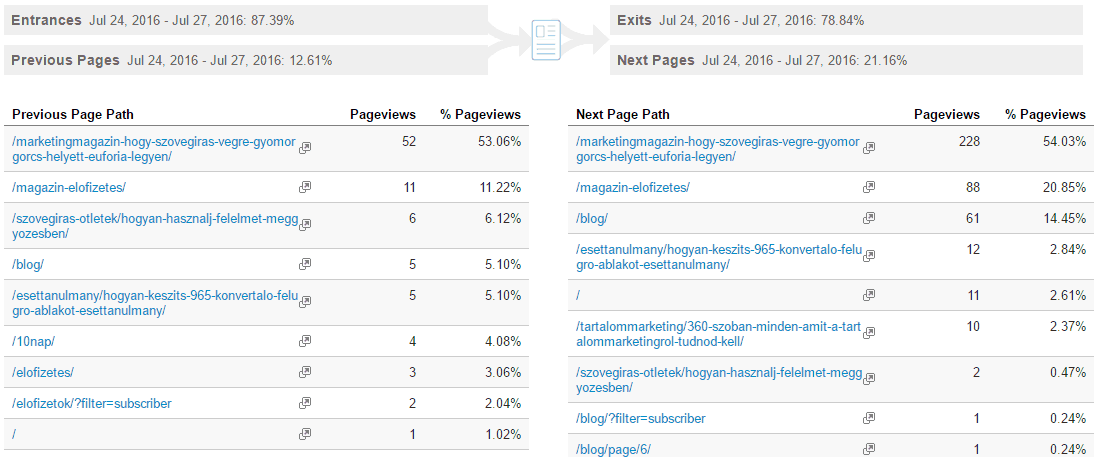Viewport: 1096px width, 457px height.
Task: Select the Entrances 87.39% bar
Action: coord(246,20)
